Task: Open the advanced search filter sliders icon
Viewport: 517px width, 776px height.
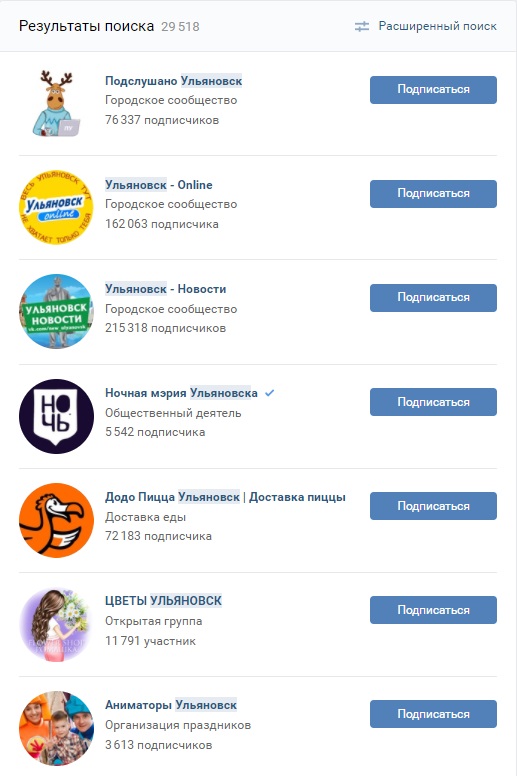Action: click(362, 27)
